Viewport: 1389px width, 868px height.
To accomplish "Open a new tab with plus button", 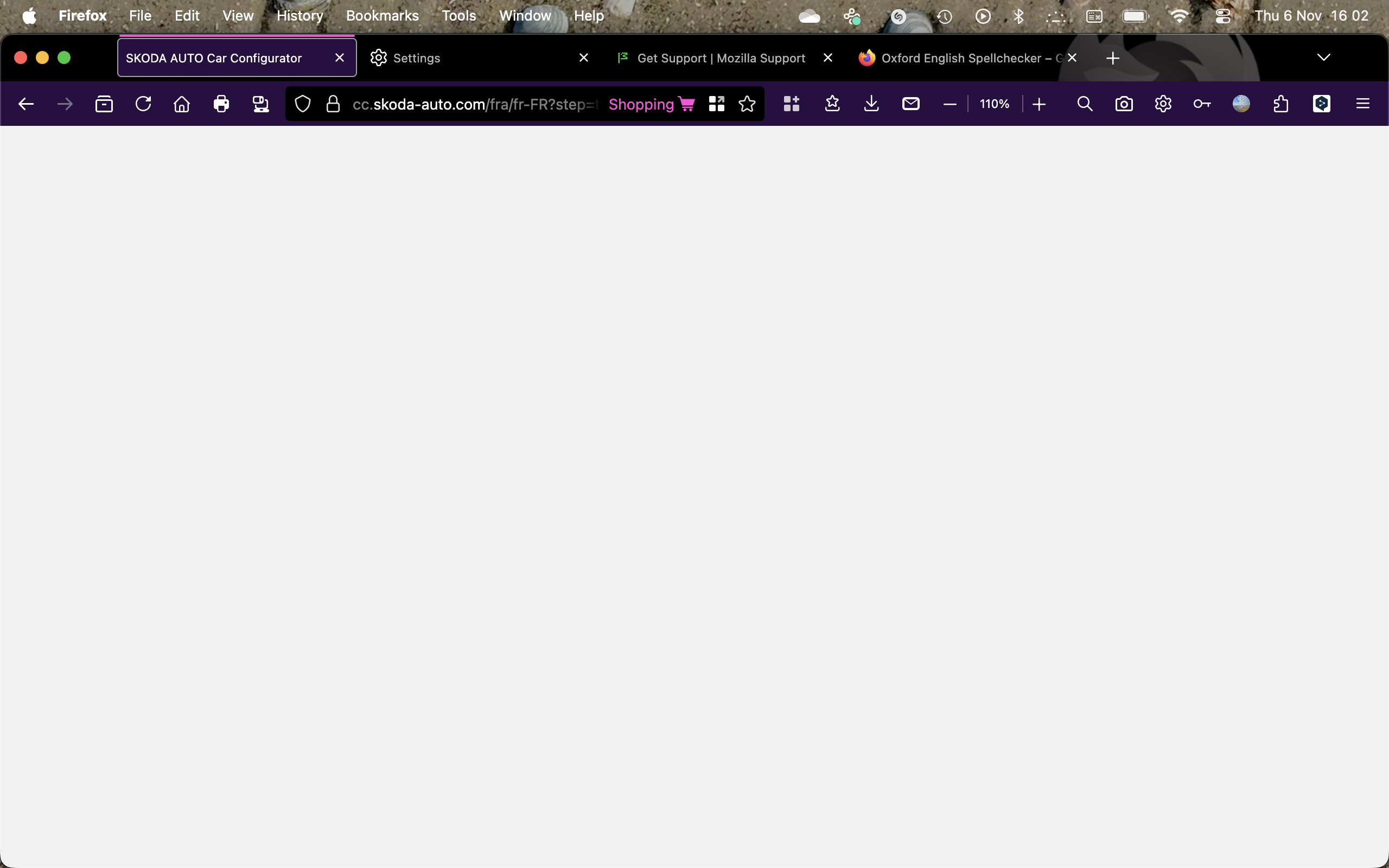I will coord(1112,58).
